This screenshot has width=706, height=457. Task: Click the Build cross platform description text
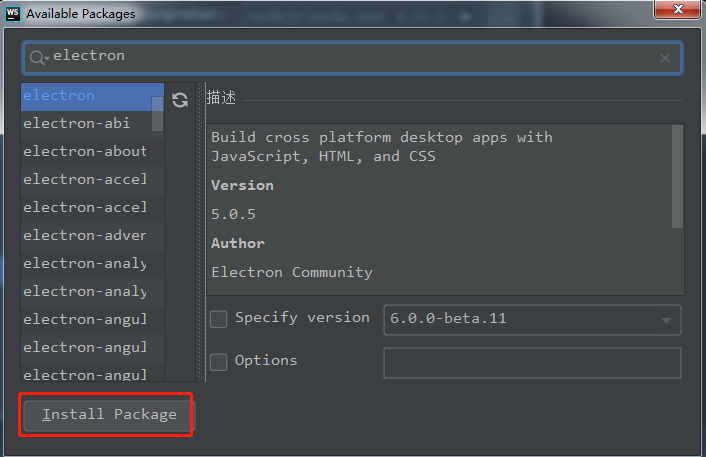tap(382, 147)
